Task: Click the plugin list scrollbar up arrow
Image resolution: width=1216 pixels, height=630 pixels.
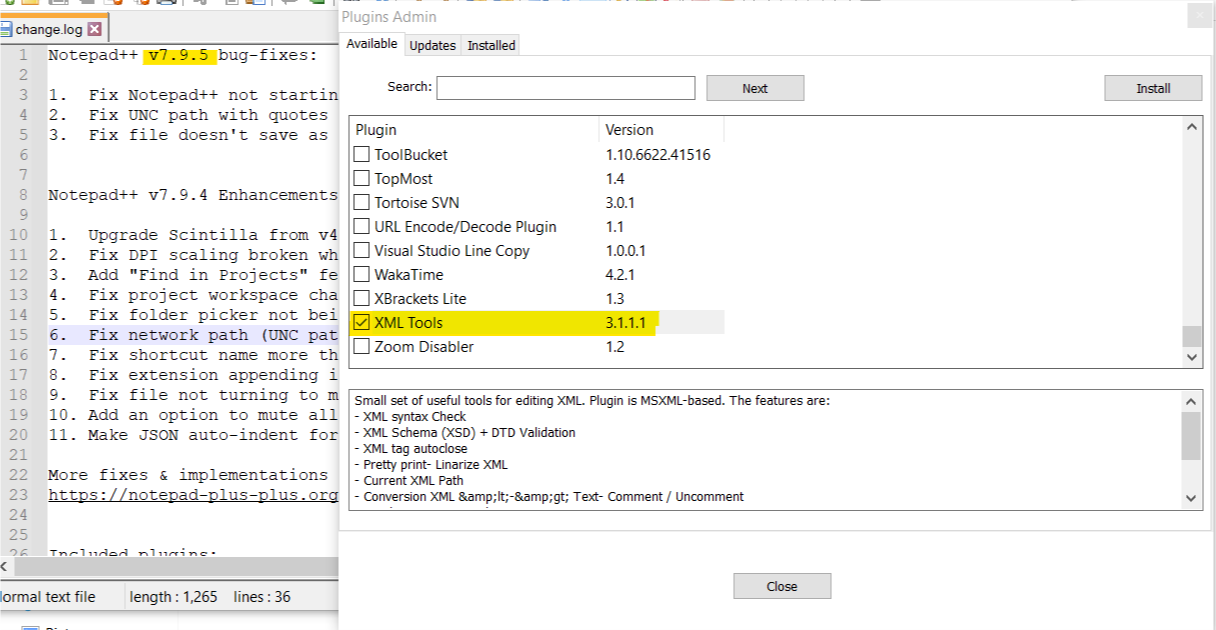Action: point(1191,128)
